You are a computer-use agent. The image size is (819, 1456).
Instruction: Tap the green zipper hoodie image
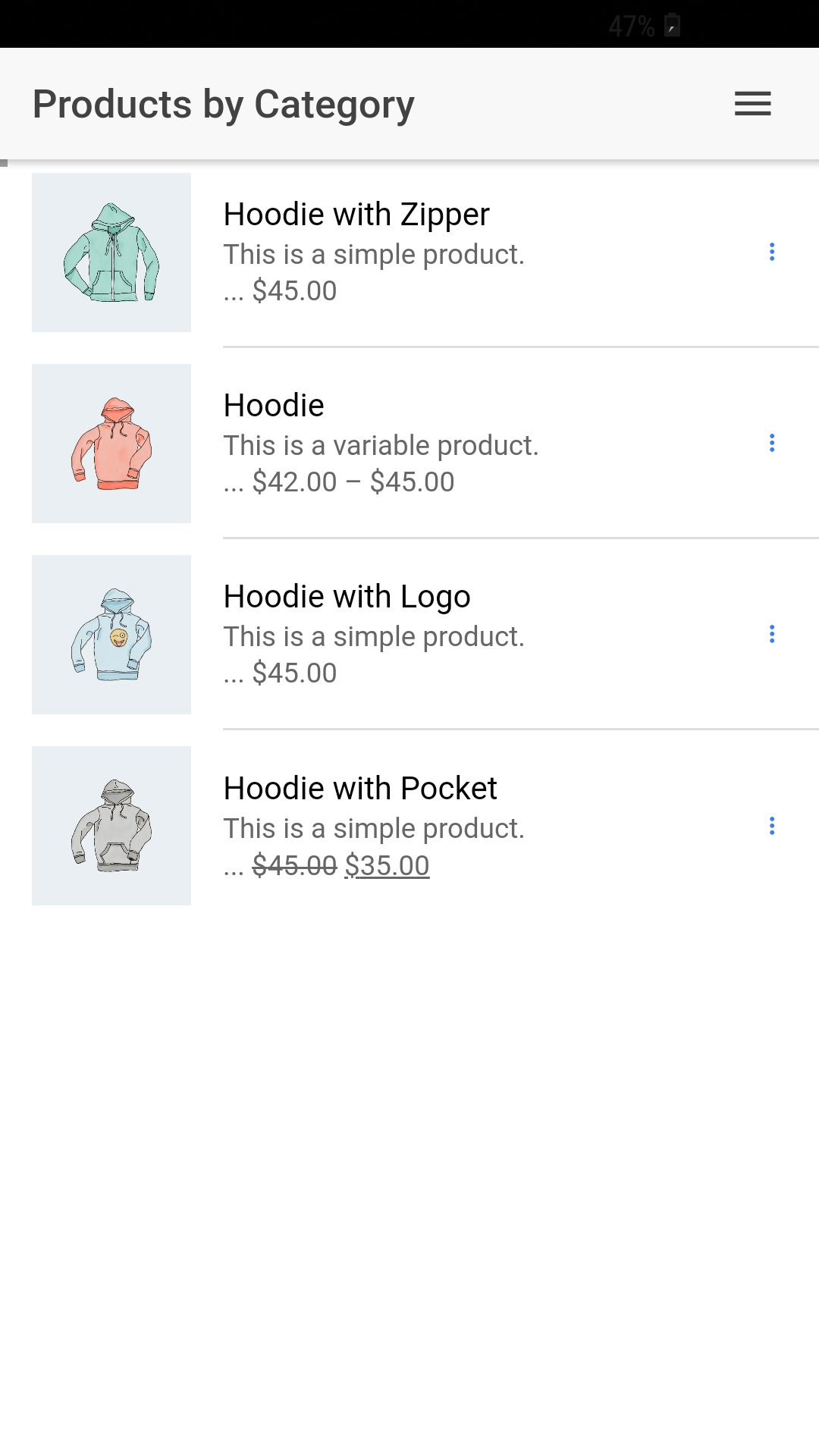point(111,253)
